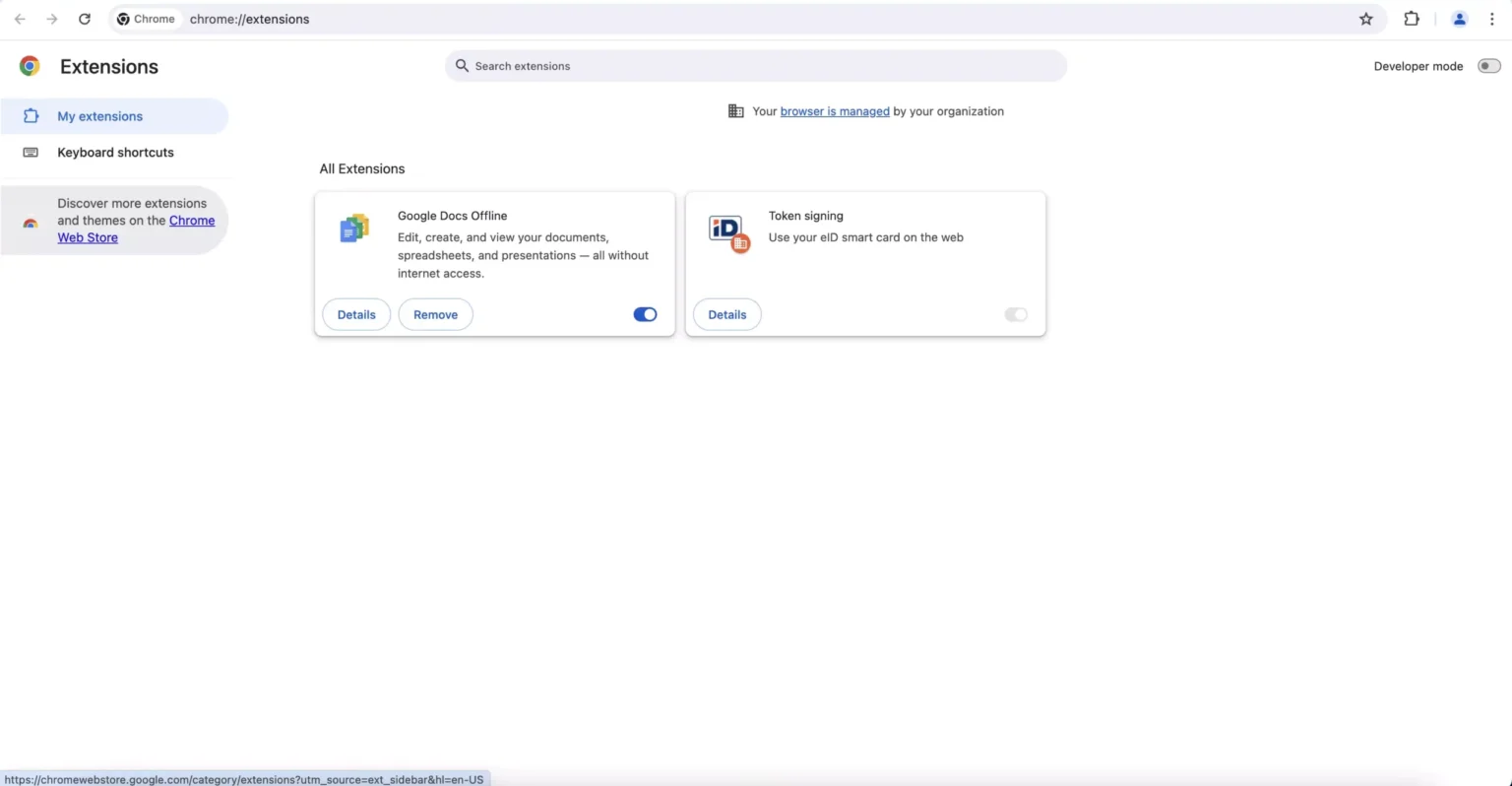Click the Google Docs Offline icon
Viewport: 1512px width, 786px height.
point(354,229)
